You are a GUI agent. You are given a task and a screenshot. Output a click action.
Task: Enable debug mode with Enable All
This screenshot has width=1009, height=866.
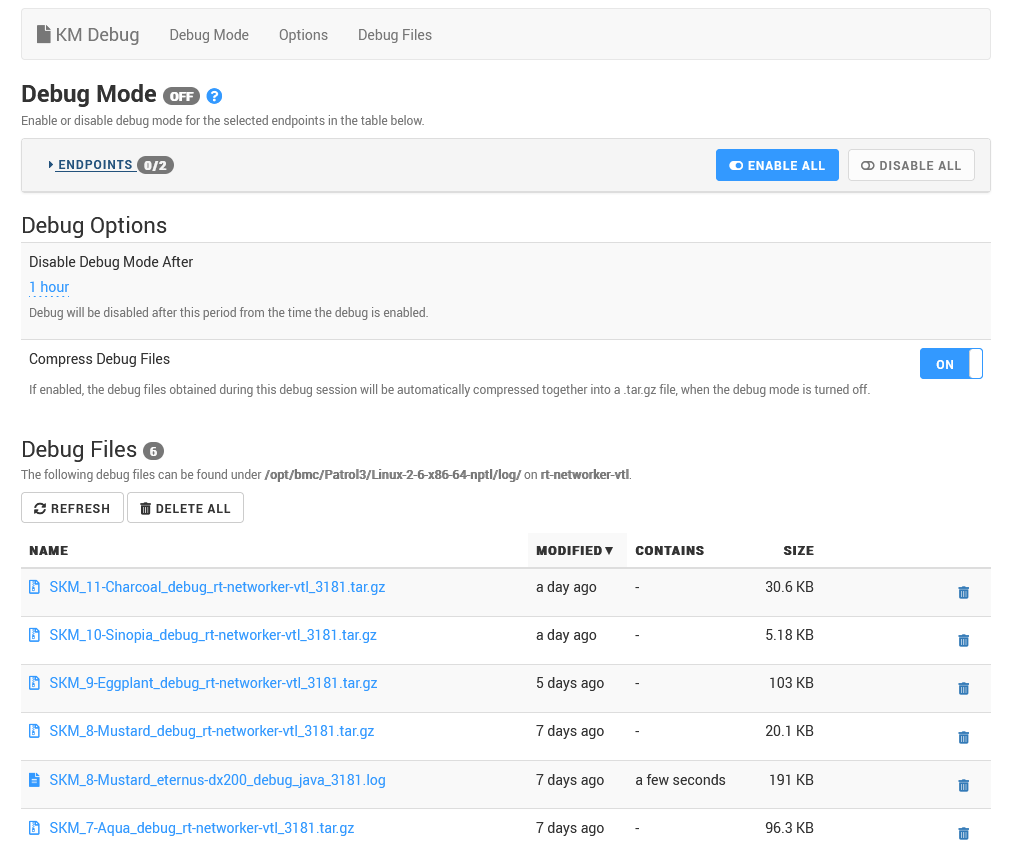click(x=776, y=165)
